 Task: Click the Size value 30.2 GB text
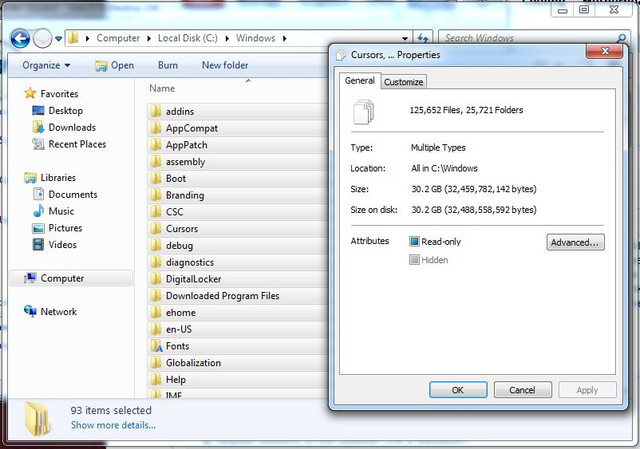click(473, 189)
